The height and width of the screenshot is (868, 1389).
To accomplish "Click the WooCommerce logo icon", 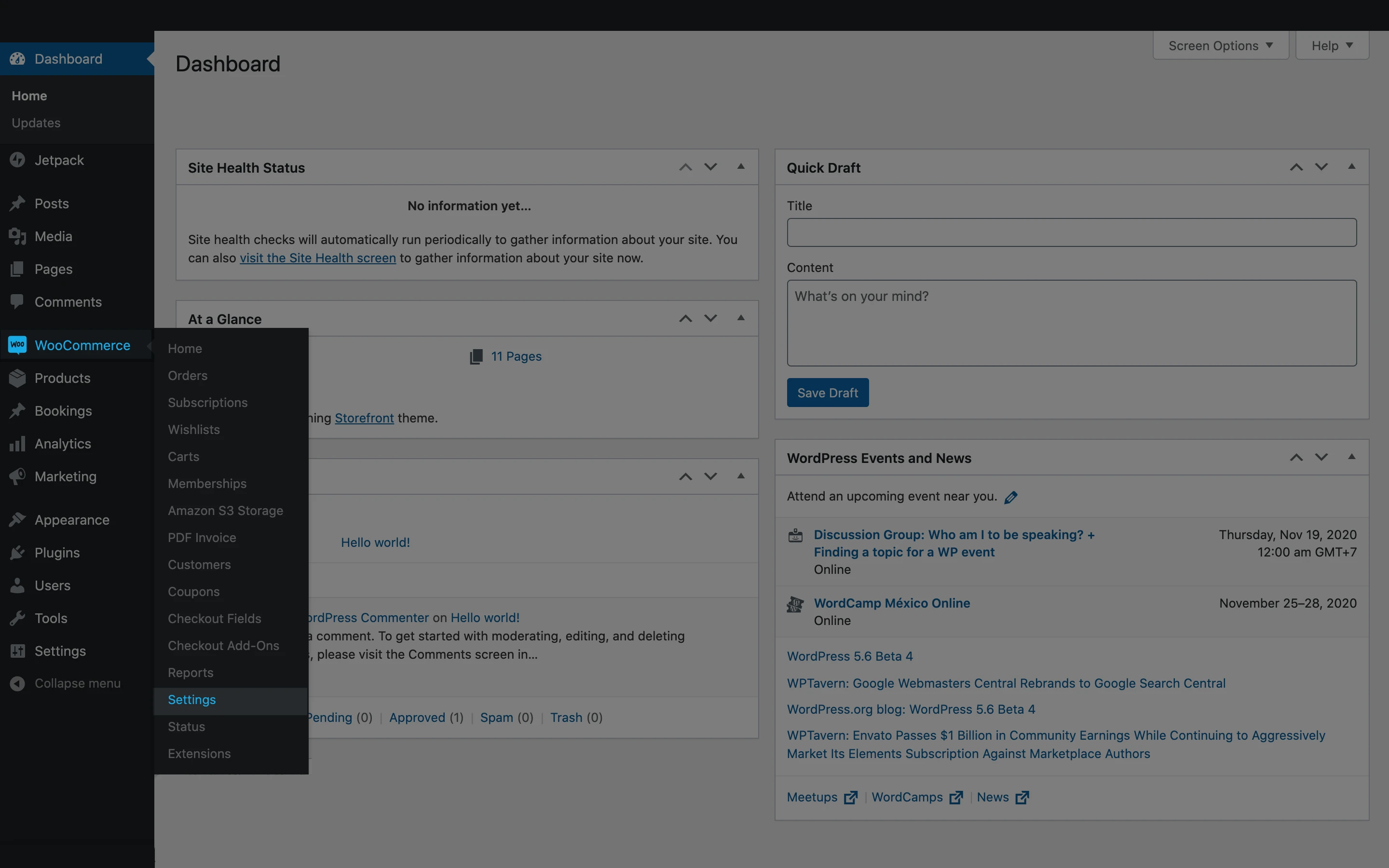I will pyautogui.click(x=17, y=345).
